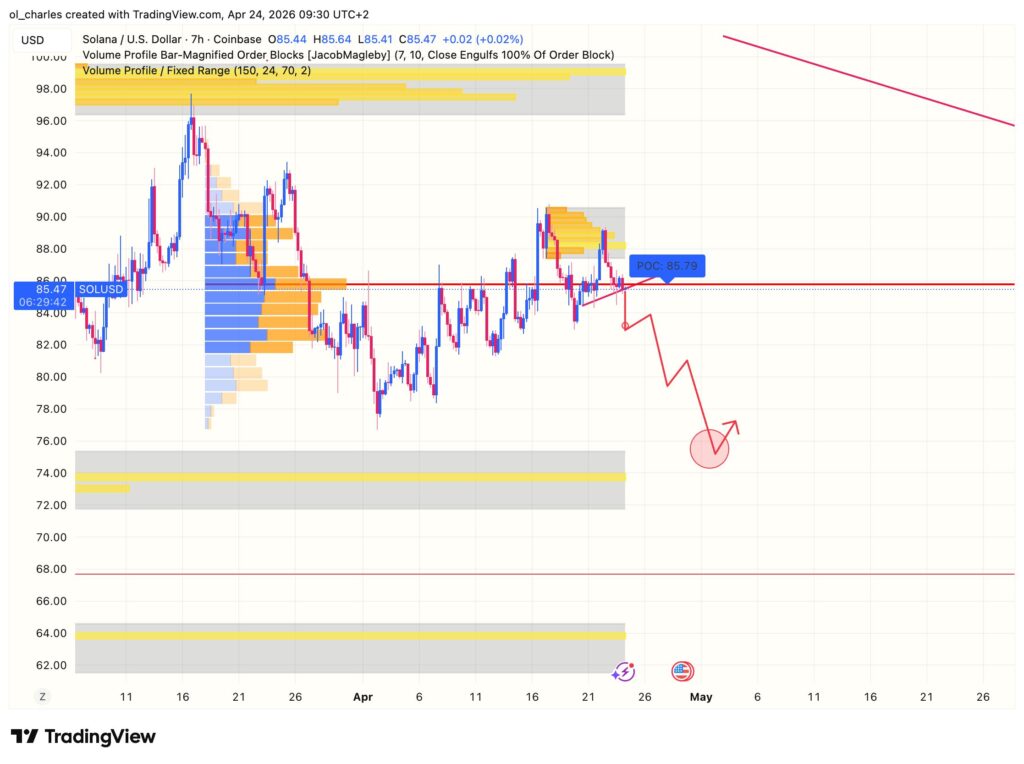Click the May label on the time axis
The height and width of the screenshot is (764, 1024).
702,697
